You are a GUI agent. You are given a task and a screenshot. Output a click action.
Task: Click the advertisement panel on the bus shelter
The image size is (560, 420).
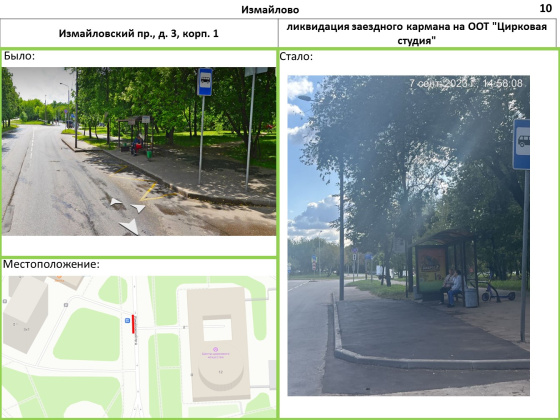pos(431,264)
